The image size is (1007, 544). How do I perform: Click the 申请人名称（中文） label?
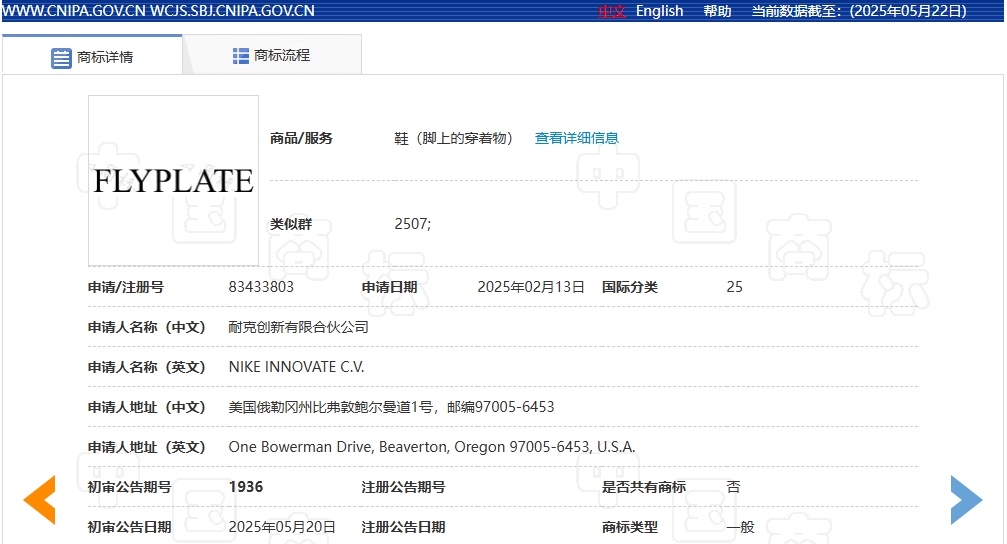(x=146, y=327)
